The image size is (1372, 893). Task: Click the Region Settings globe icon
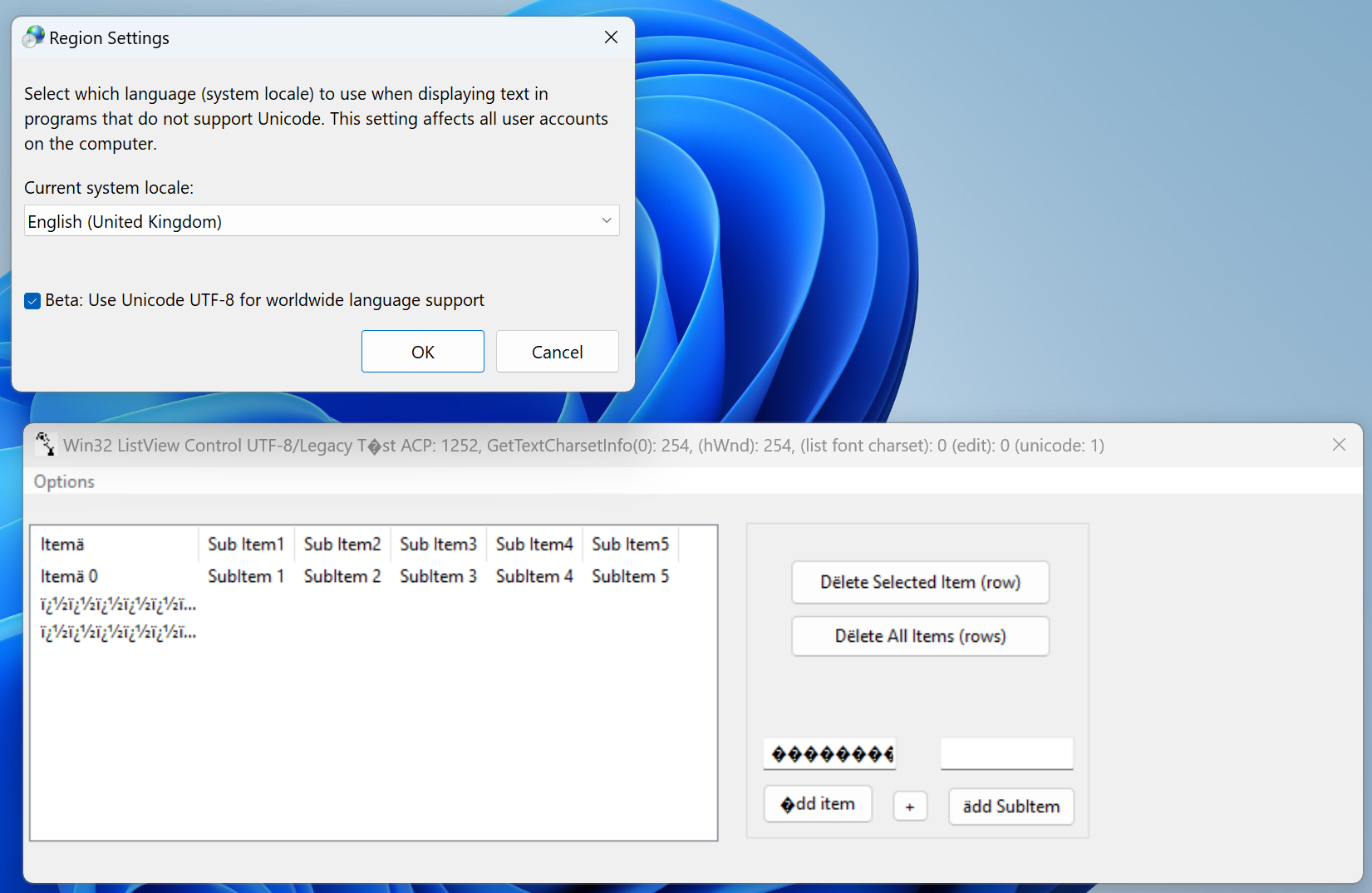coord(33,37)
